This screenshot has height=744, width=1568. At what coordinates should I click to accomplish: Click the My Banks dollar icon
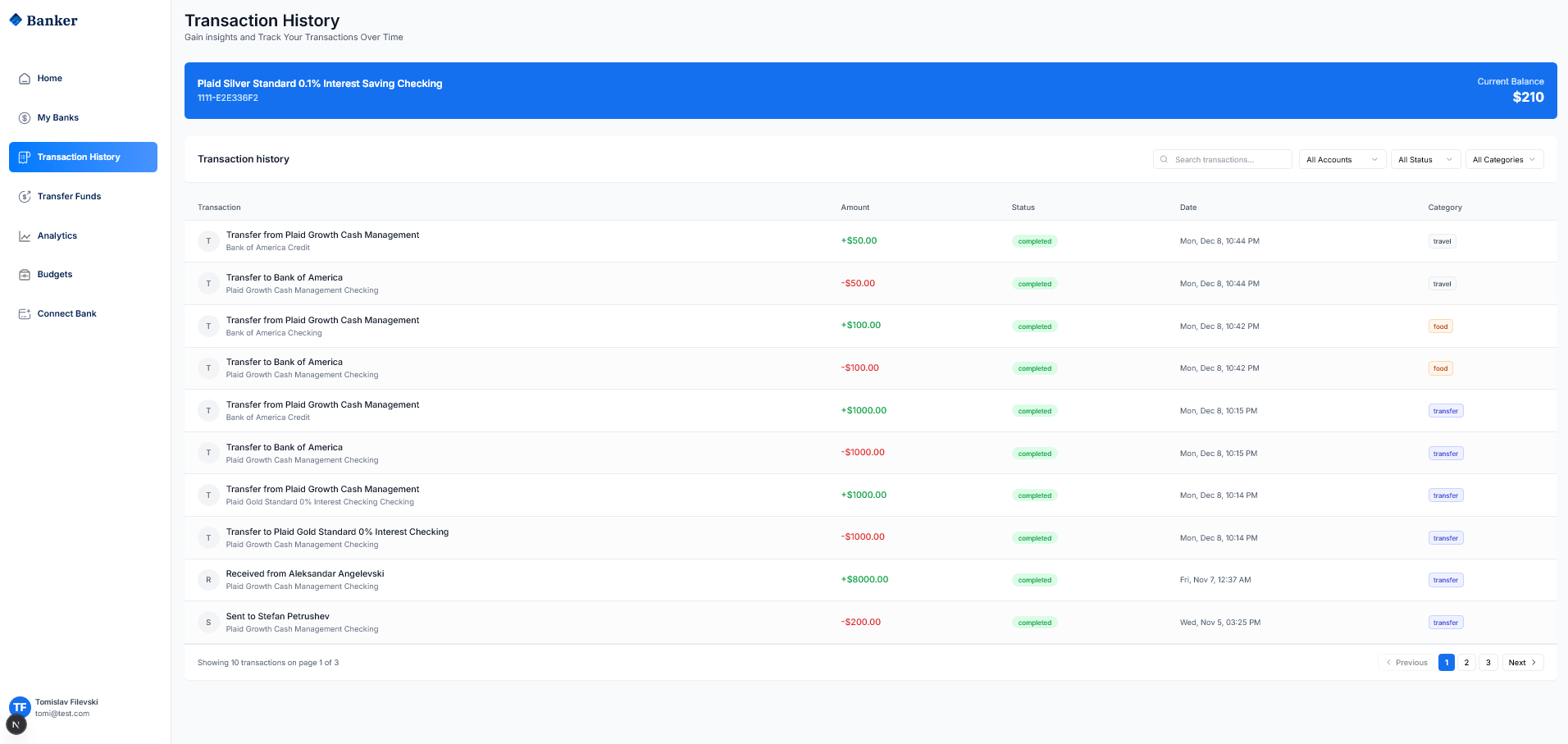(x=25, y=118)
